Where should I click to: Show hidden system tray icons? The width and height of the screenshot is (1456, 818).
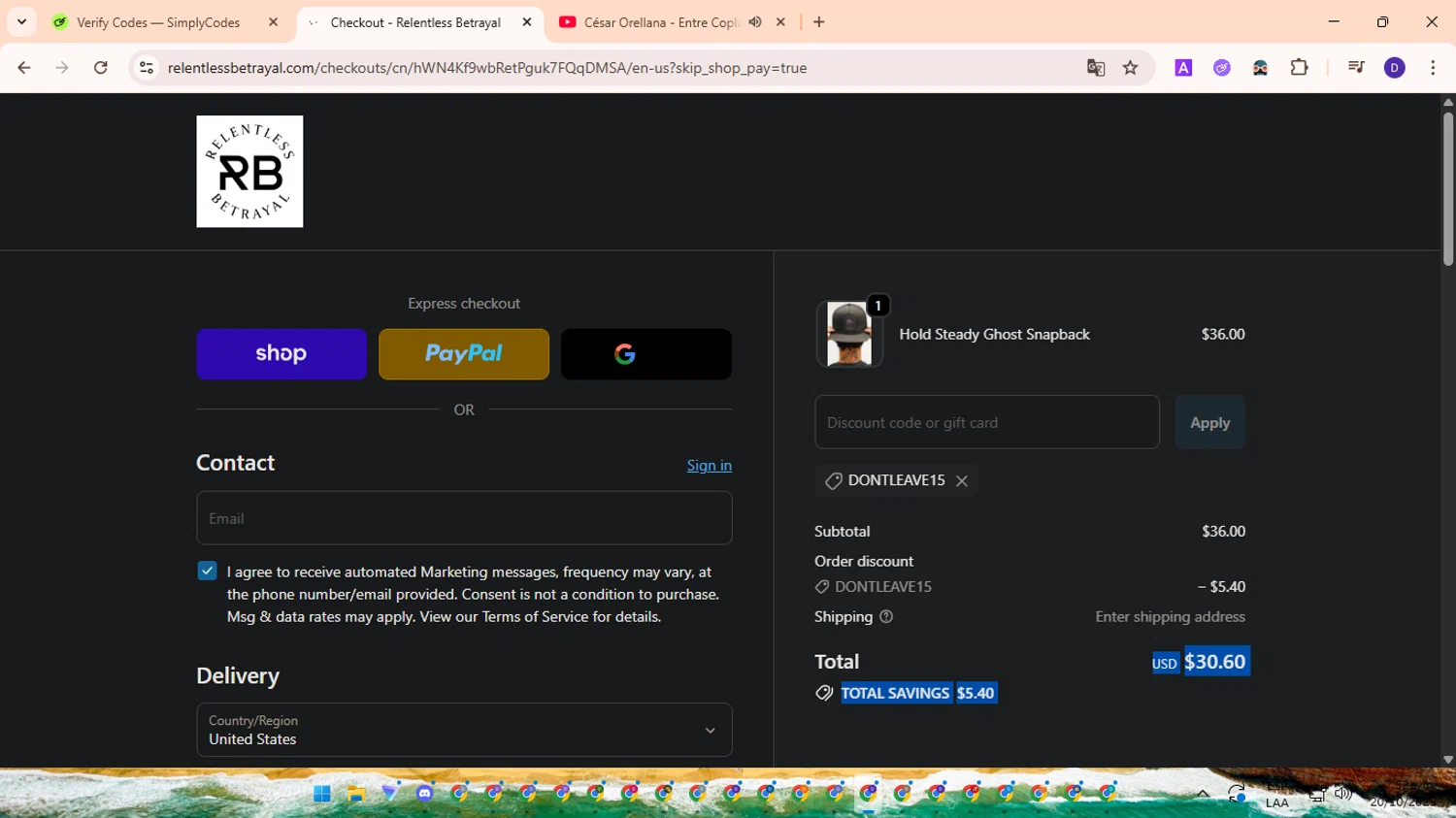click(1202, 794)
